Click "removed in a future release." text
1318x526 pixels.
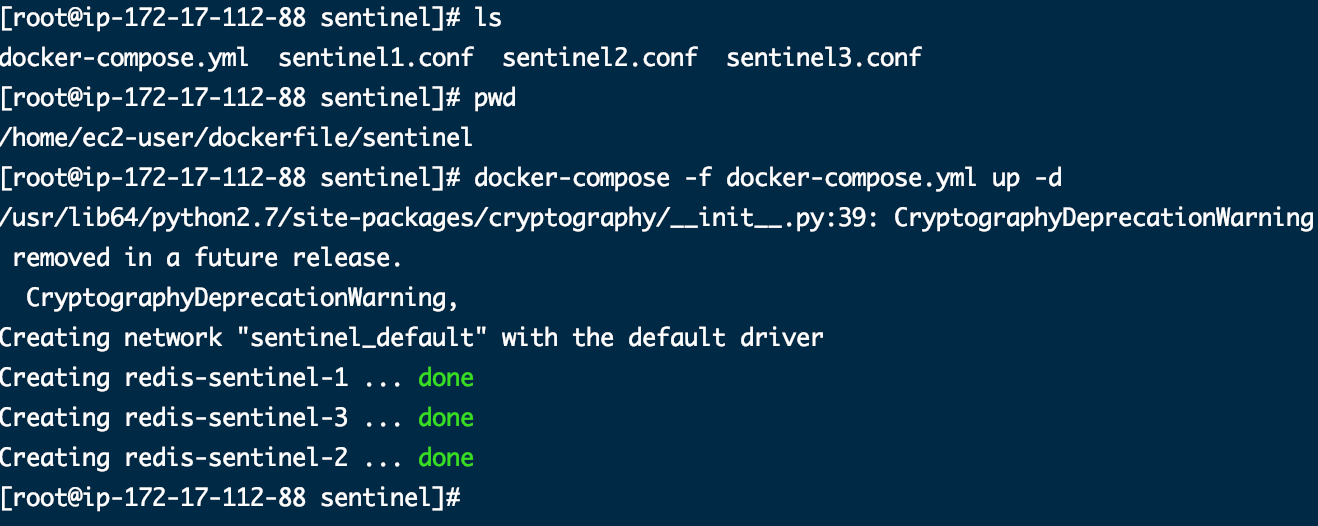207,257
